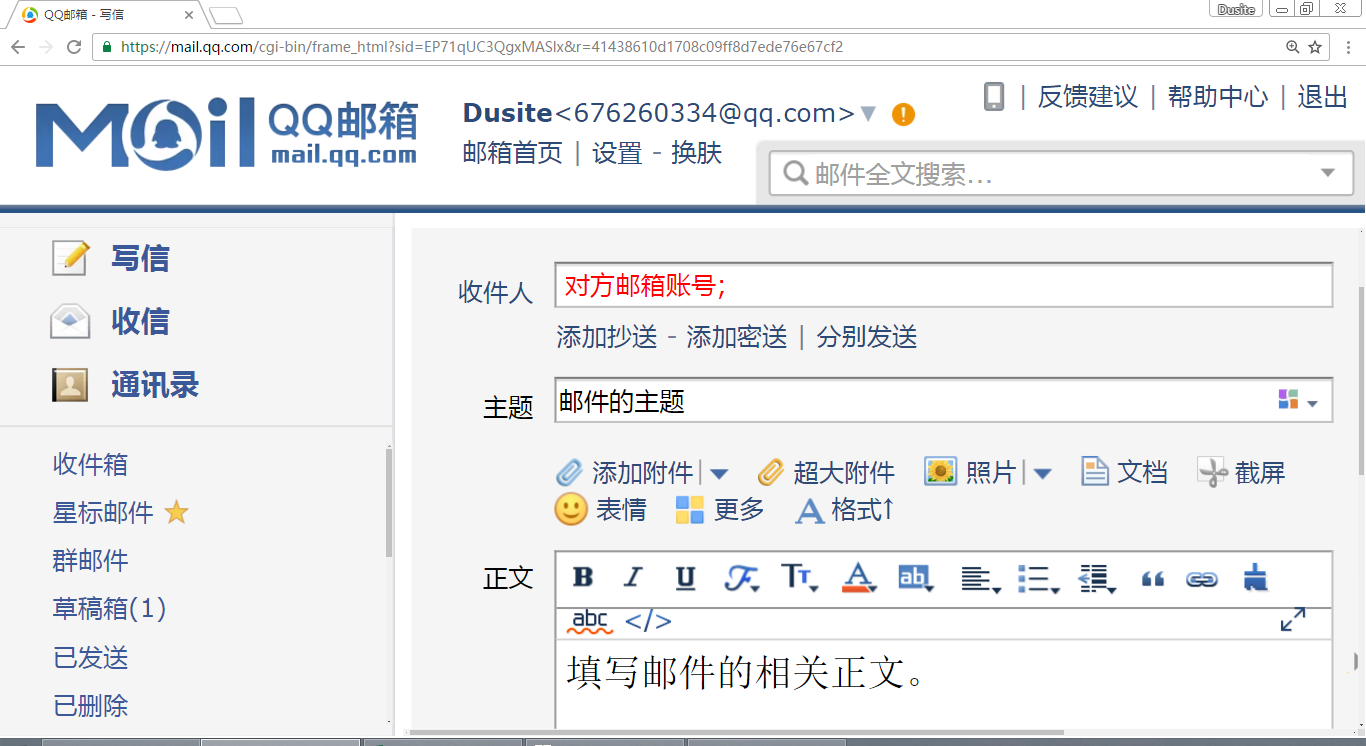Open emoticon picker 表情
1366x746 pixels.
pyautogui.click(x=600, y=509)
